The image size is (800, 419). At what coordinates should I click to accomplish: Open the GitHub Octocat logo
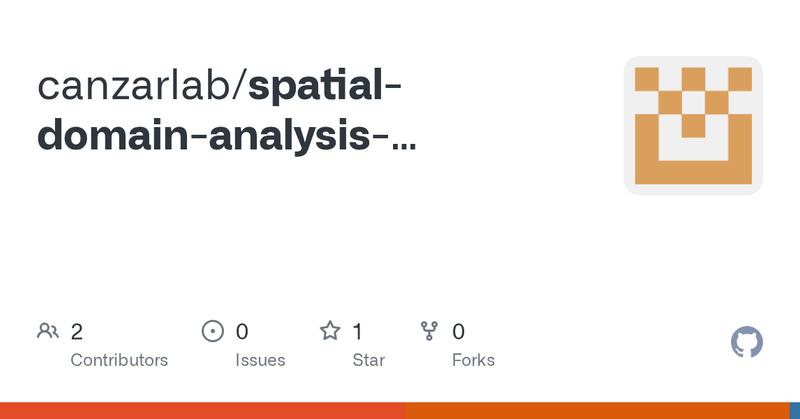(746, 342)
